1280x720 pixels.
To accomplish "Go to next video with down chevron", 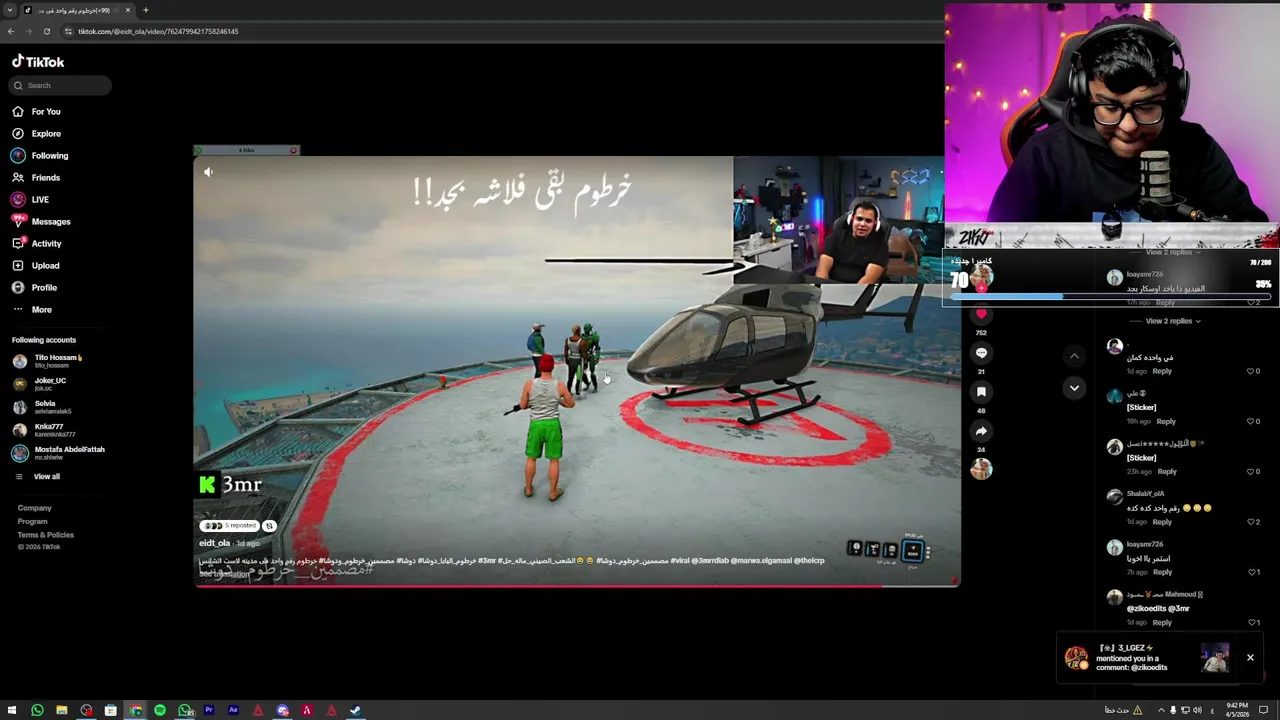I will 1074,388.
